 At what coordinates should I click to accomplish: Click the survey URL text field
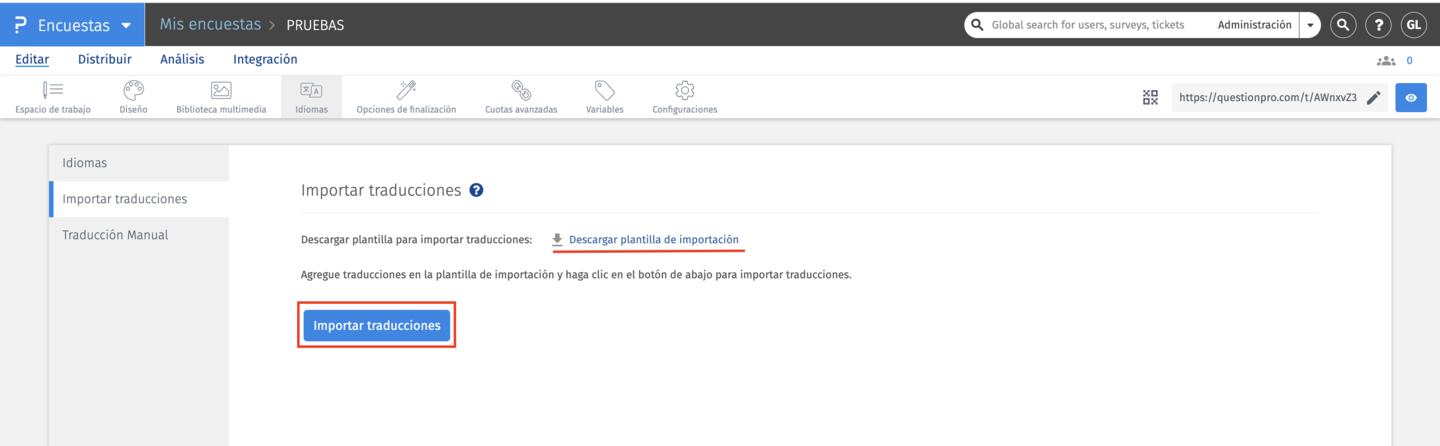coord(1268,98)
